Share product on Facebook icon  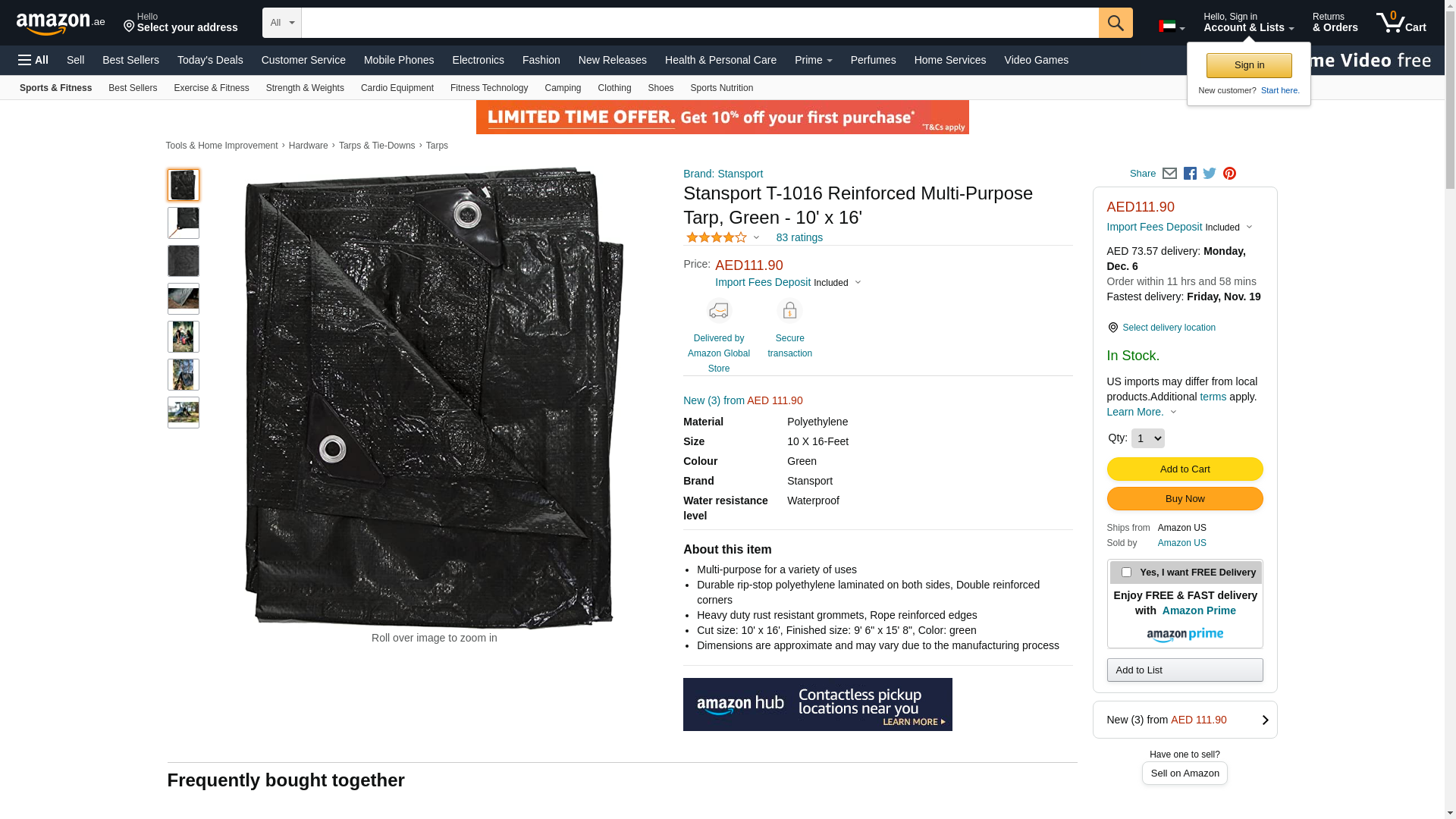click(x=1190, y=174)
